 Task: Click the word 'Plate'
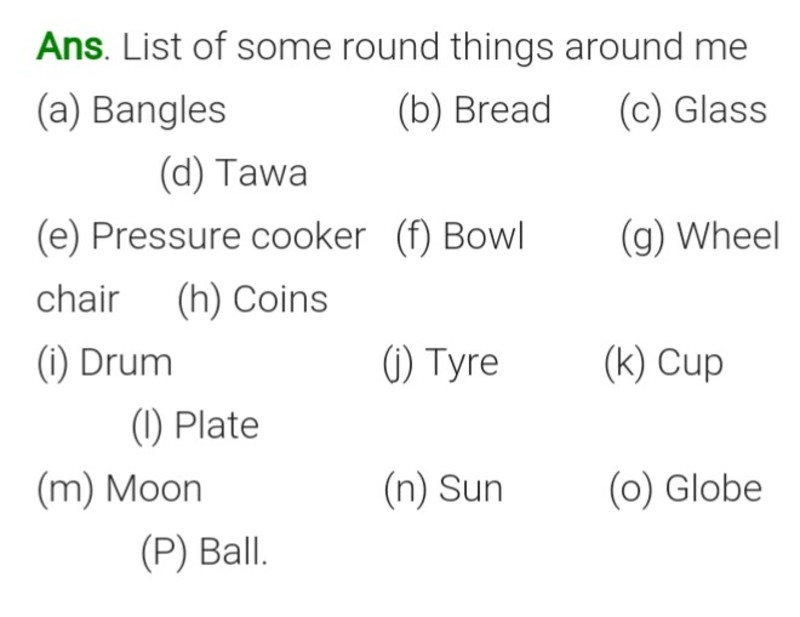217,425
